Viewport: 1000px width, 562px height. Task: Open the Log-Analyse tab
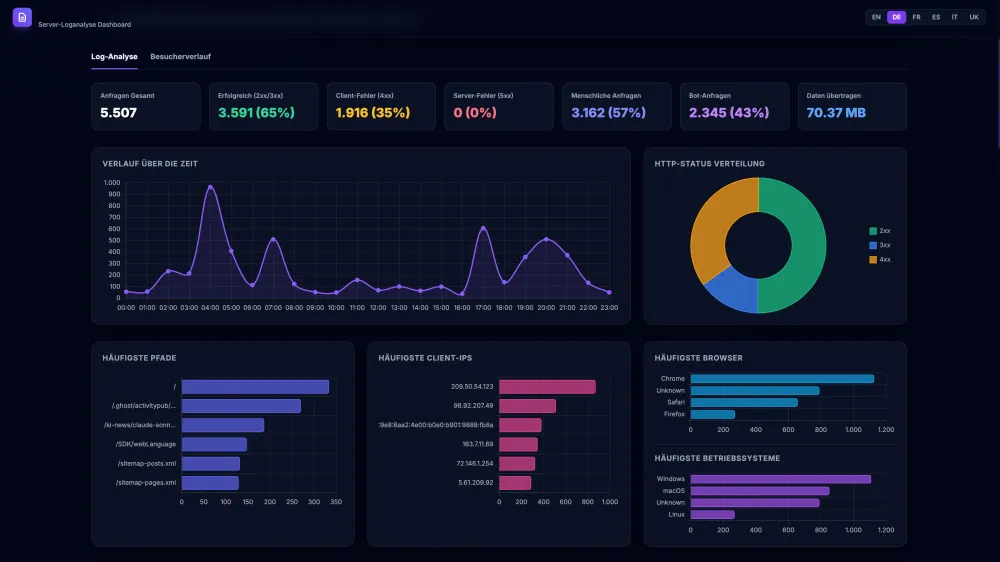[114, 57]
